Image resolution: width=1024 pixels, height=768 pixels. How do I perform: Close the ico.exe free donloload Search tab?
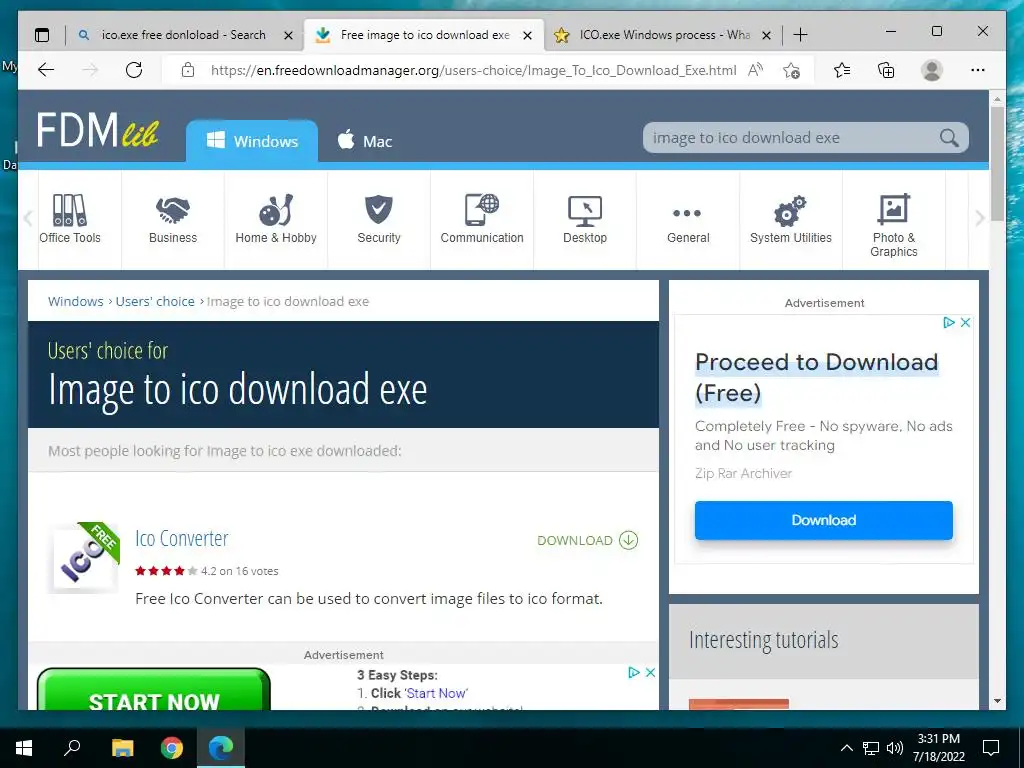(288, 35)
